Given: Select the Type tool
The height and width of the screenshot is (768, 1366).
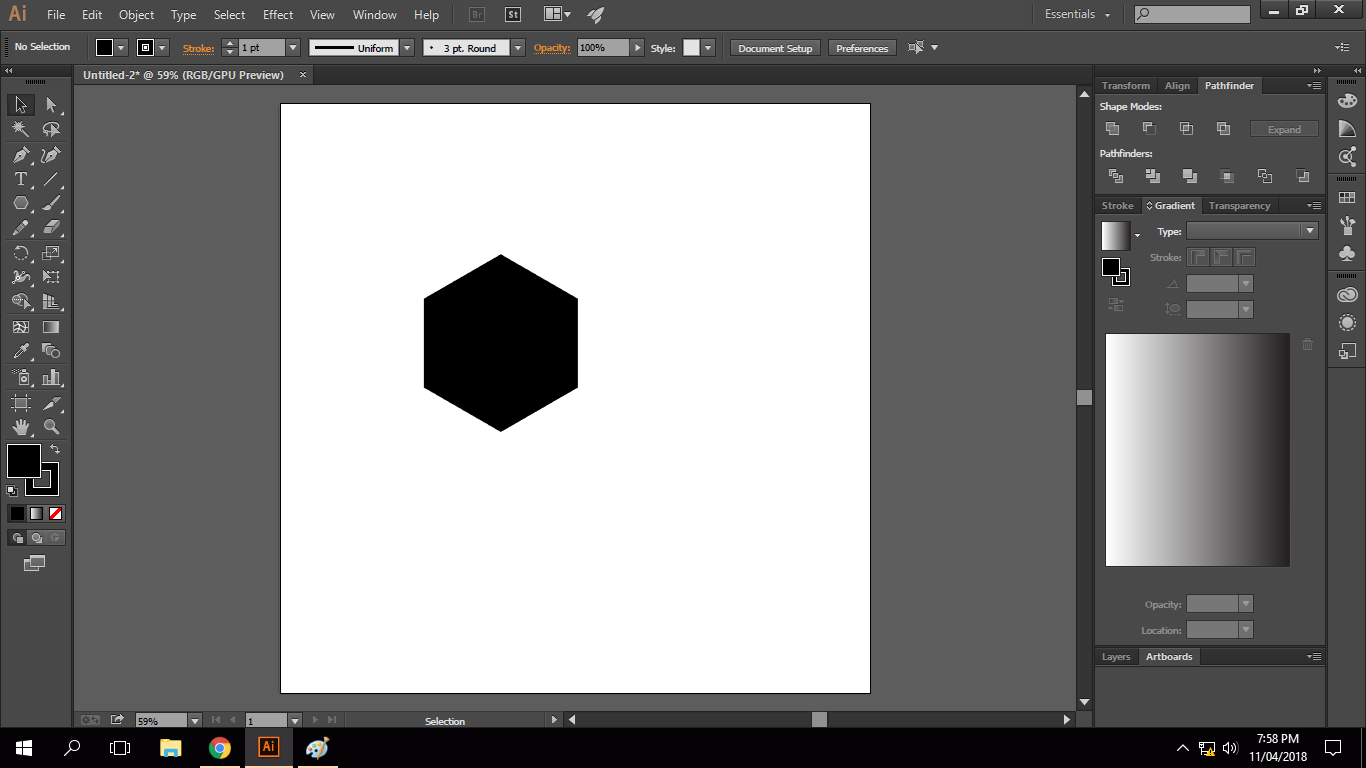Looking at the screenshot, I should [x=20, y=179].
